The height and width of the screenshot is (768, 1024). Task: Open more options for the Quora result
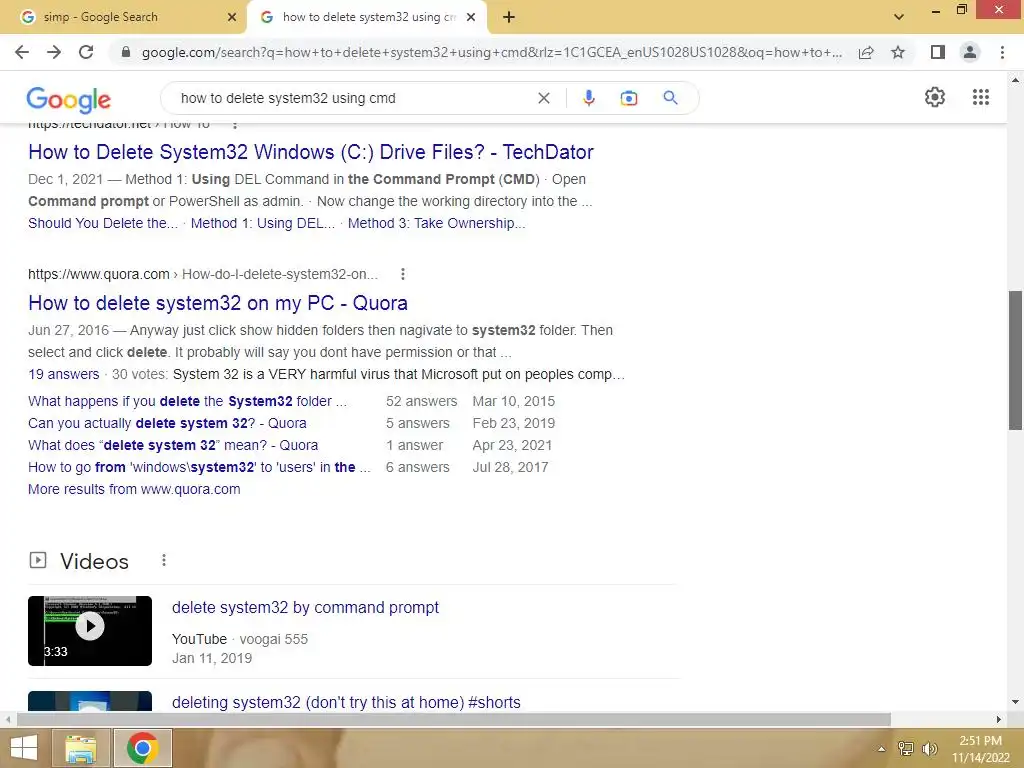coord(403,274)
